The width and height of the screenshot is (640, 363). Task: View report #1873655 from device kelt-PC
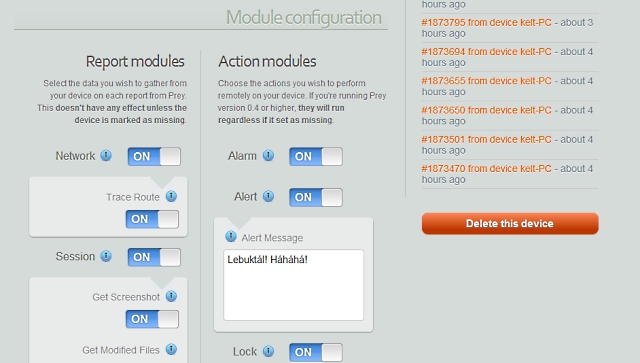pyautogui.click(x=487, y=81)
